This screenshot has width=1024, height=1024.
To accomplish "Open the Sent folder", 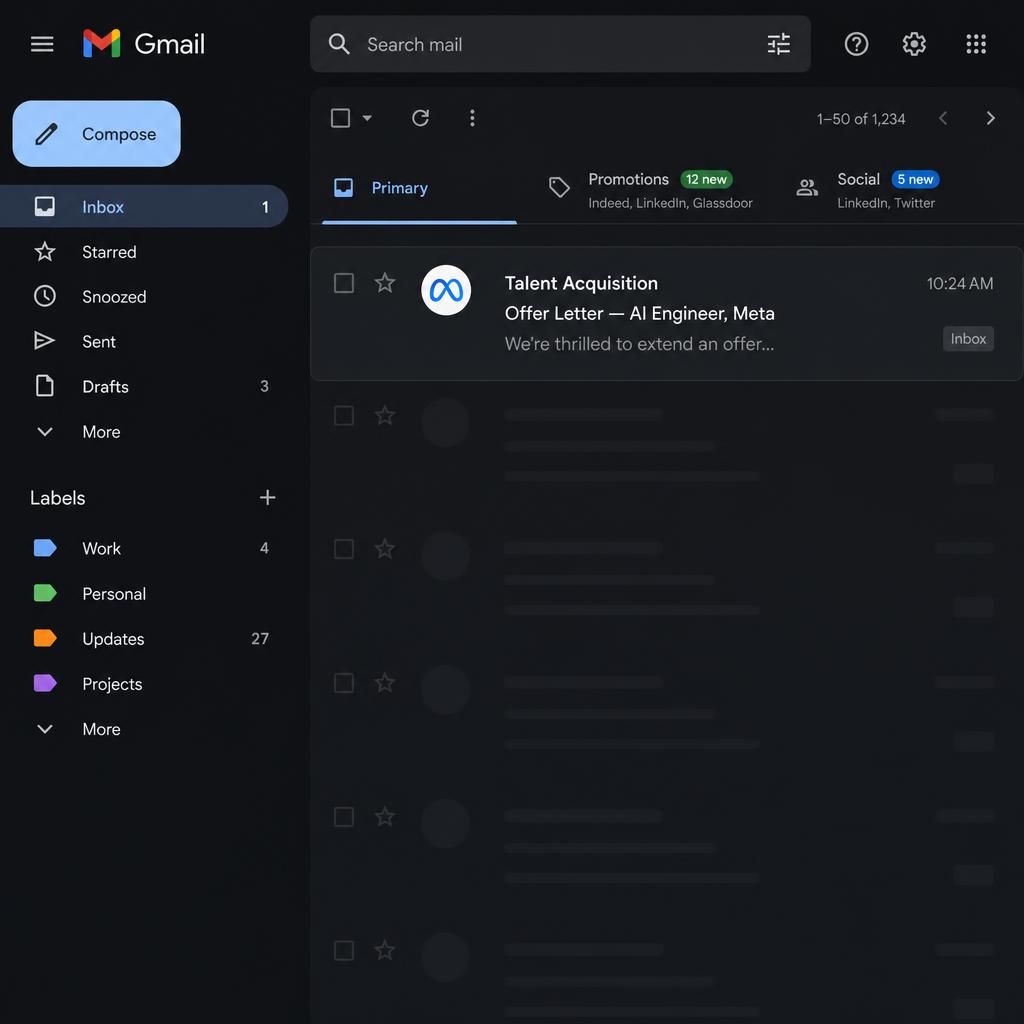I will click(x=144, y=341).
